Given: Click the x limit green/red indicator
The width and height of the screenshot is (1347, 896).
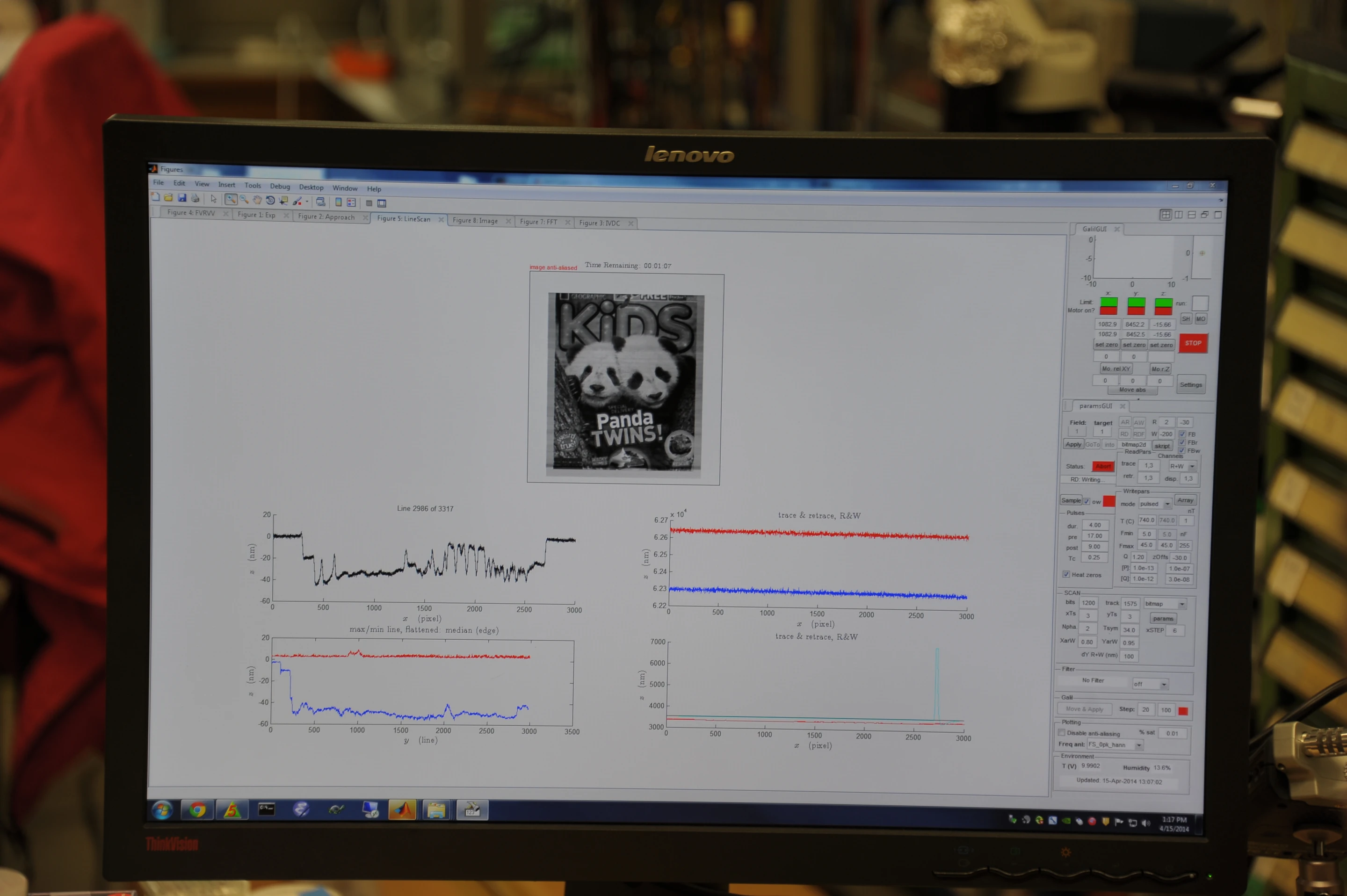Looking at the screenshot, I should [1108, 306].
